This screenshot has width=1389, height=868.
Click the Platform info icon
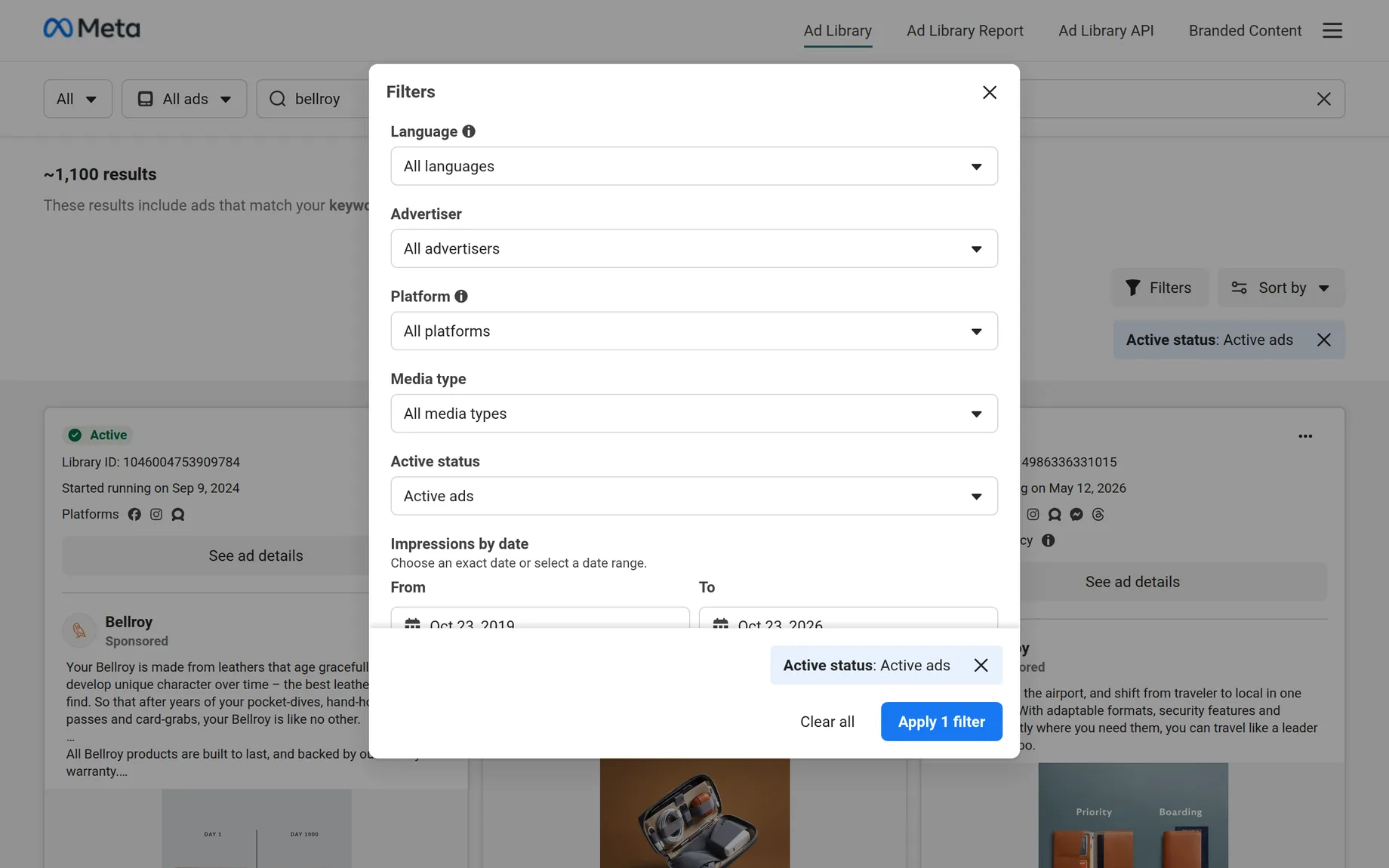(461, 297)
